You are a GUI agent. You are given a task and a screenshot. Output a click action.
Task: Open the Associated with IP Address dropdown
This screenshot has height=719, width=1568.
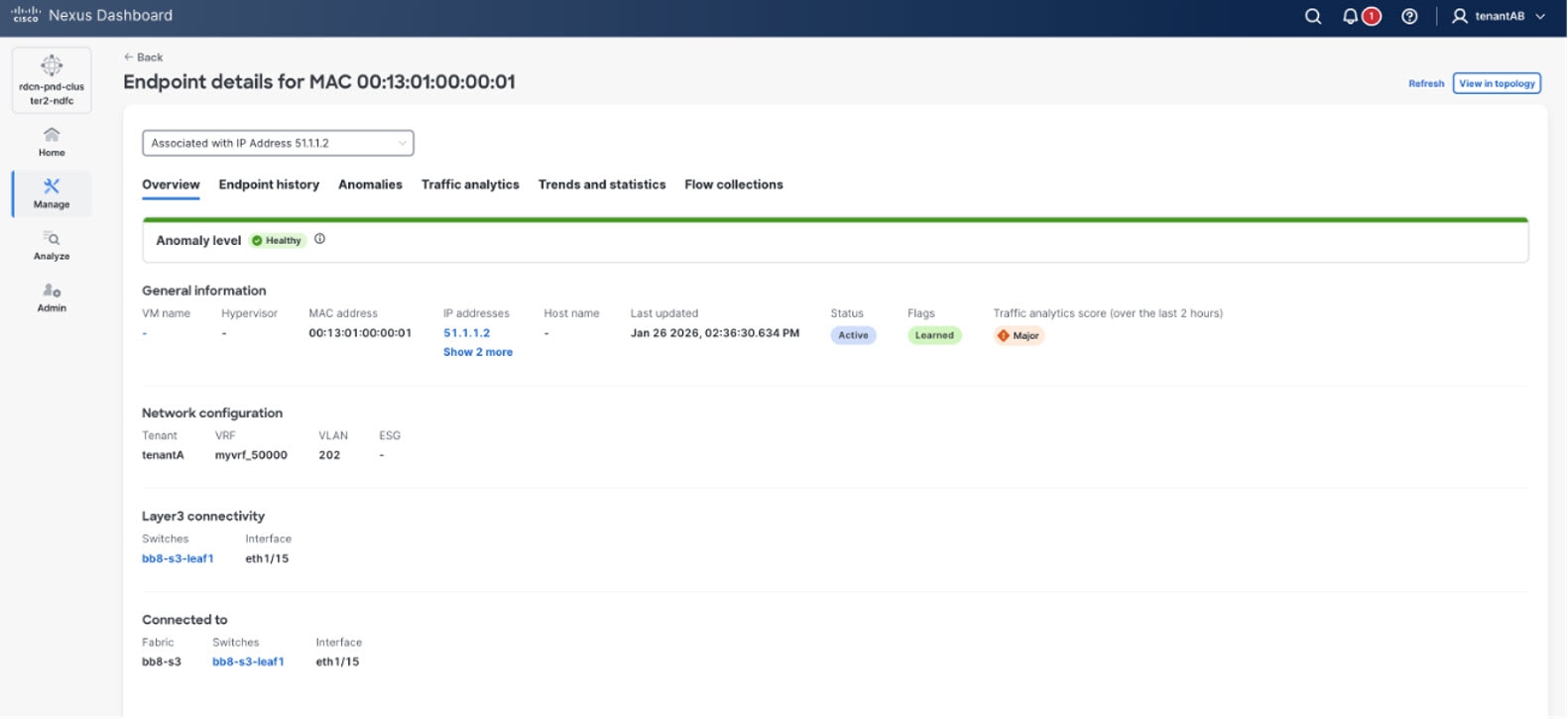click(278, 143)
